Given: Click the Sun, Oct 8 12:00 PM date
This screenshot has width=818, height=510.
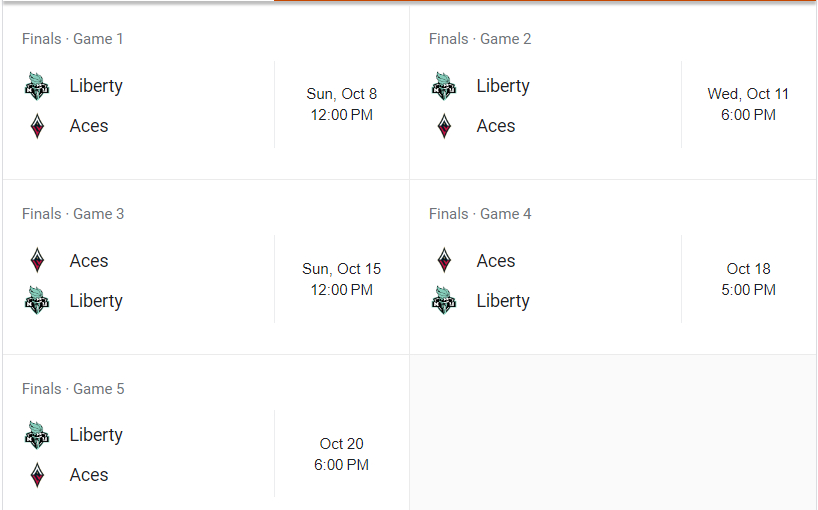Looking at the screenshot, I should click(x=342, y=105).
